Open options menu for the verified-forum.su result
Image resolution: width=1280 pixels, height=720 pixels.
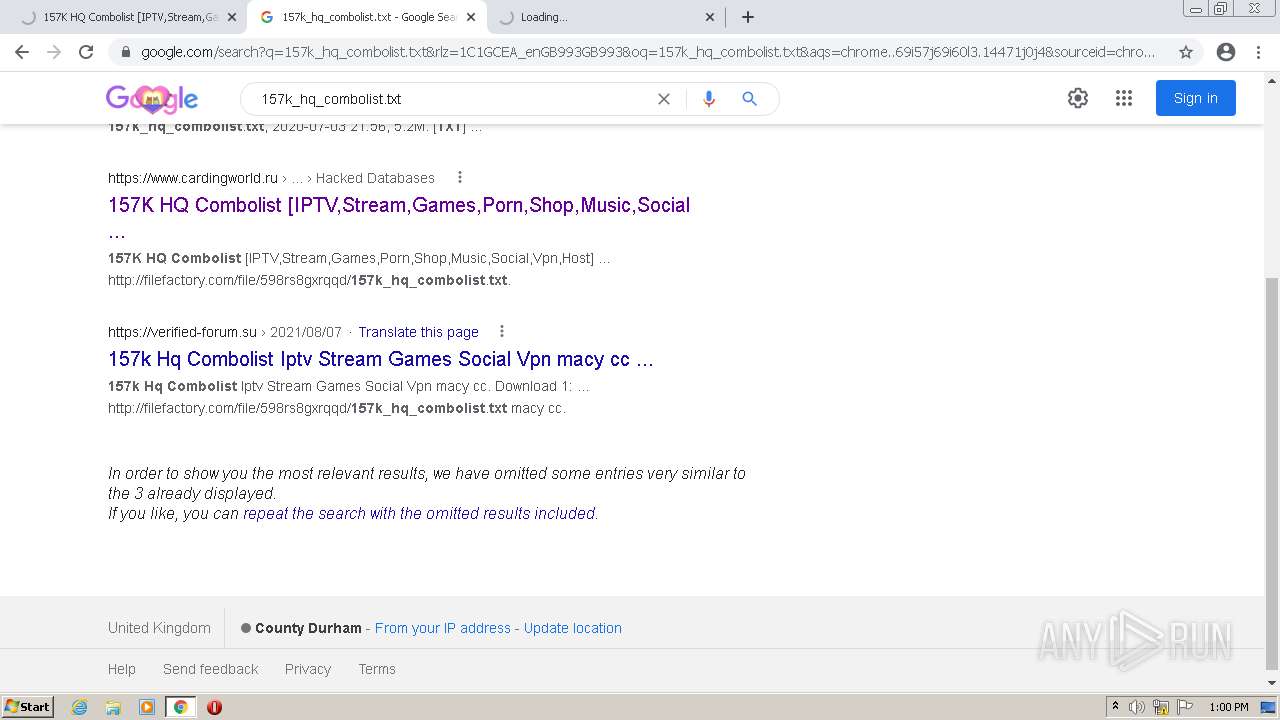(502, 332)
